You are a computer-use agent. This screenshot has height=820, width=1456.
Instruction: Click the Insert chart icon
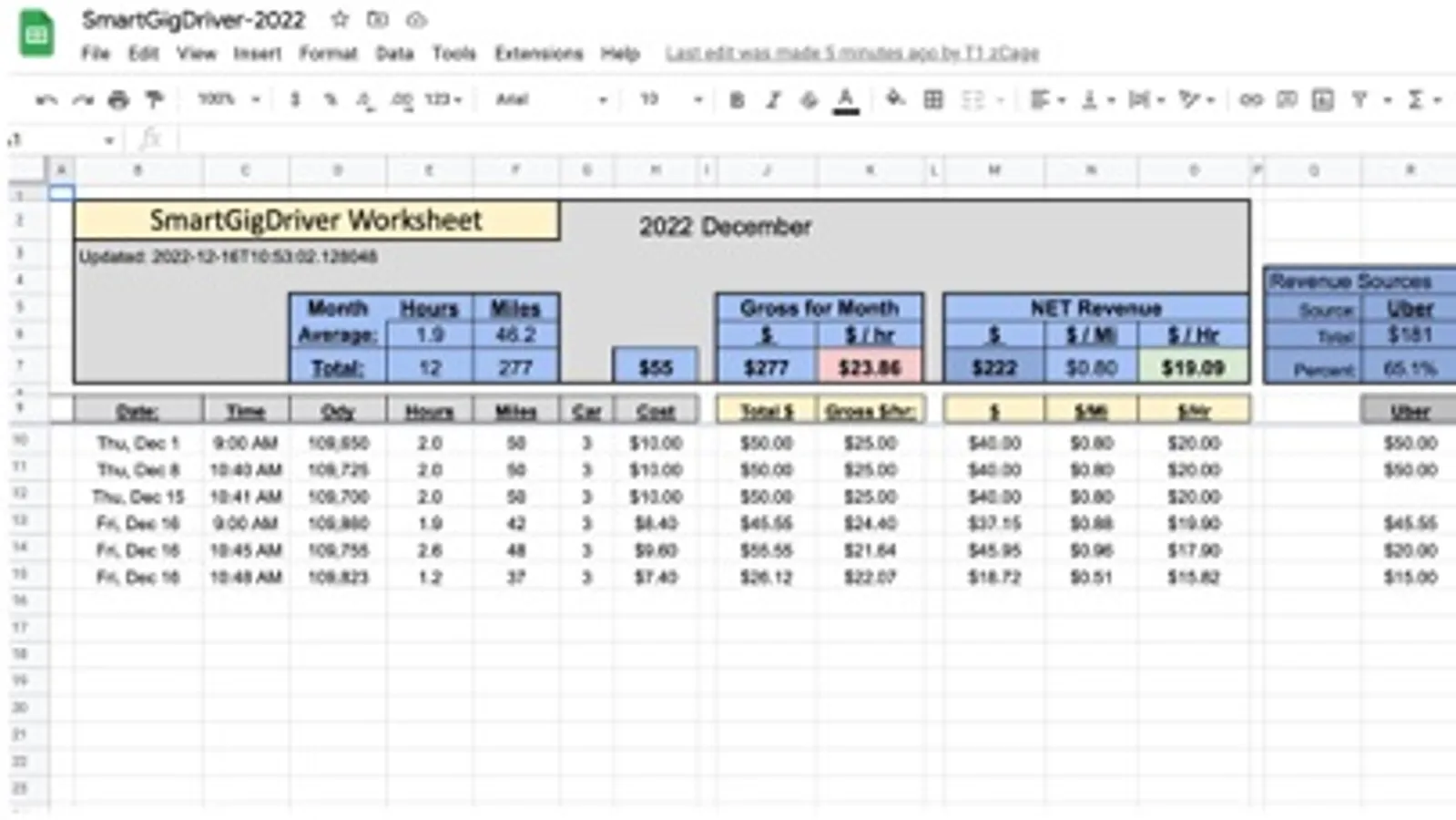(1322, 99)
